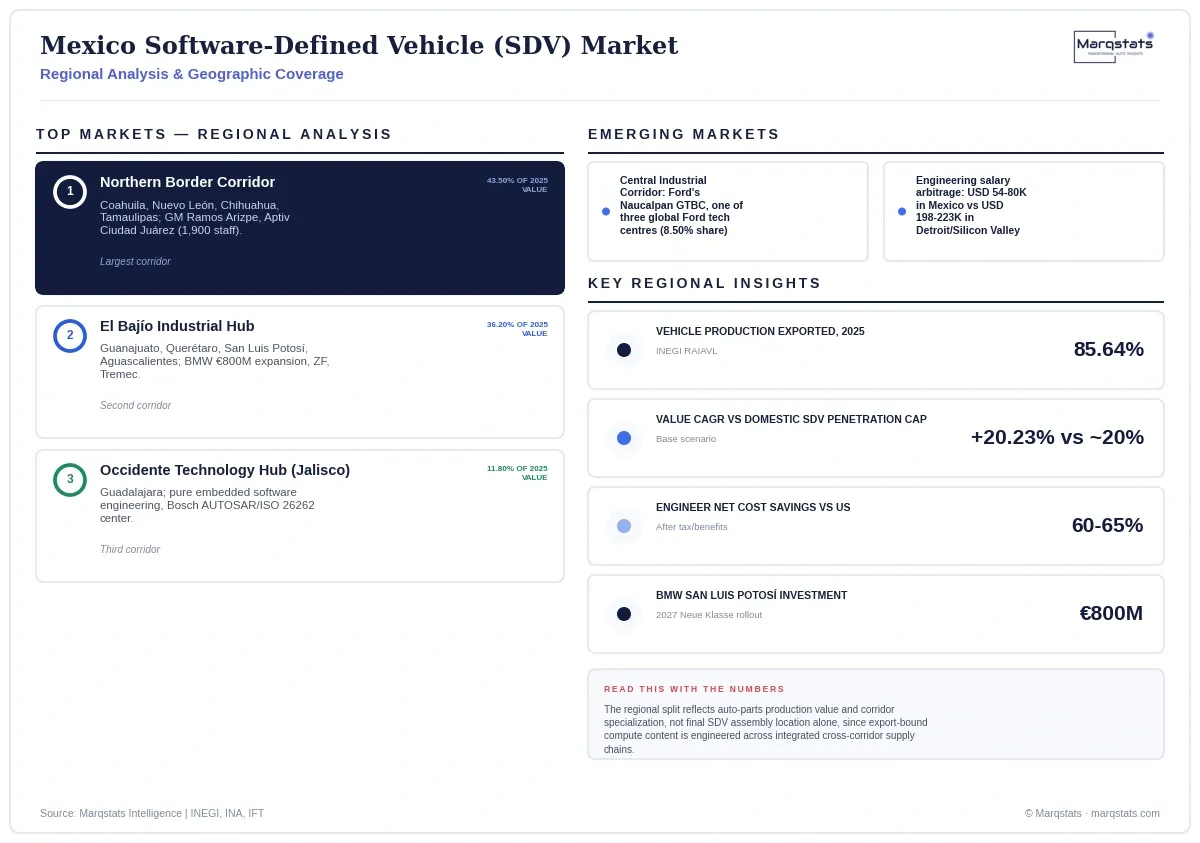This screenshot has width=1200, height=843.
Task: Click the +20.23% vs ~20% value
Action: click(1057, 437)
